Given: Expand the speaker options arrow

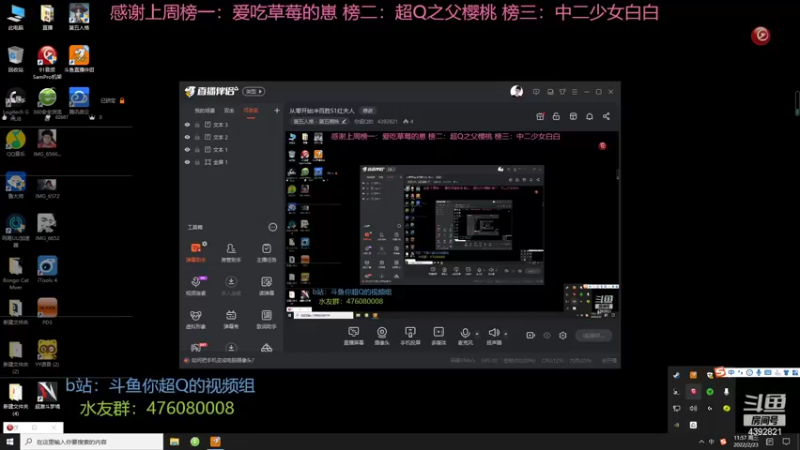Looking at the screenshot, I should point(506,334).
